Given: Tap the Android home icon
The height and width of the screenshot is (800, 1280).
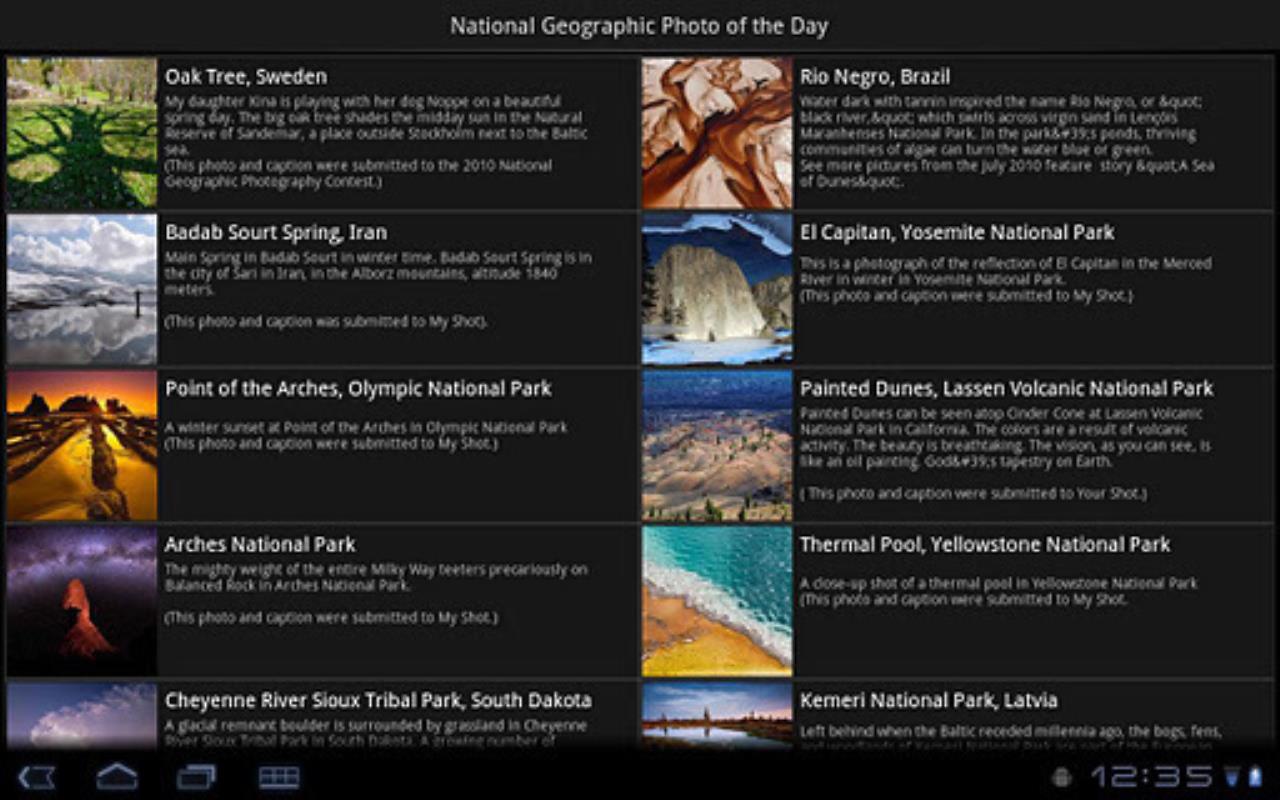Looking at the screenshot, I should pyautogui.click(x=117, y=776).
